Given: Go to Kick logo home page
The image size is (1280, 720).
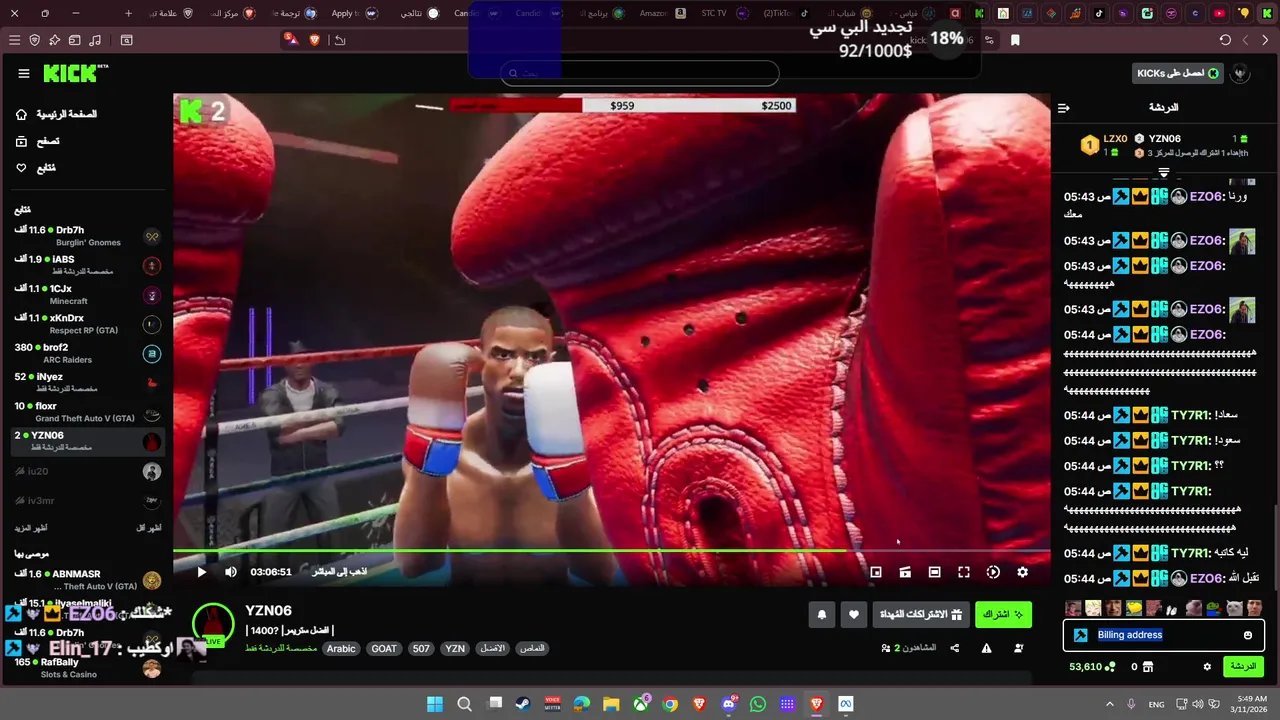Looking at the screenshot, I should coord(75,73).
